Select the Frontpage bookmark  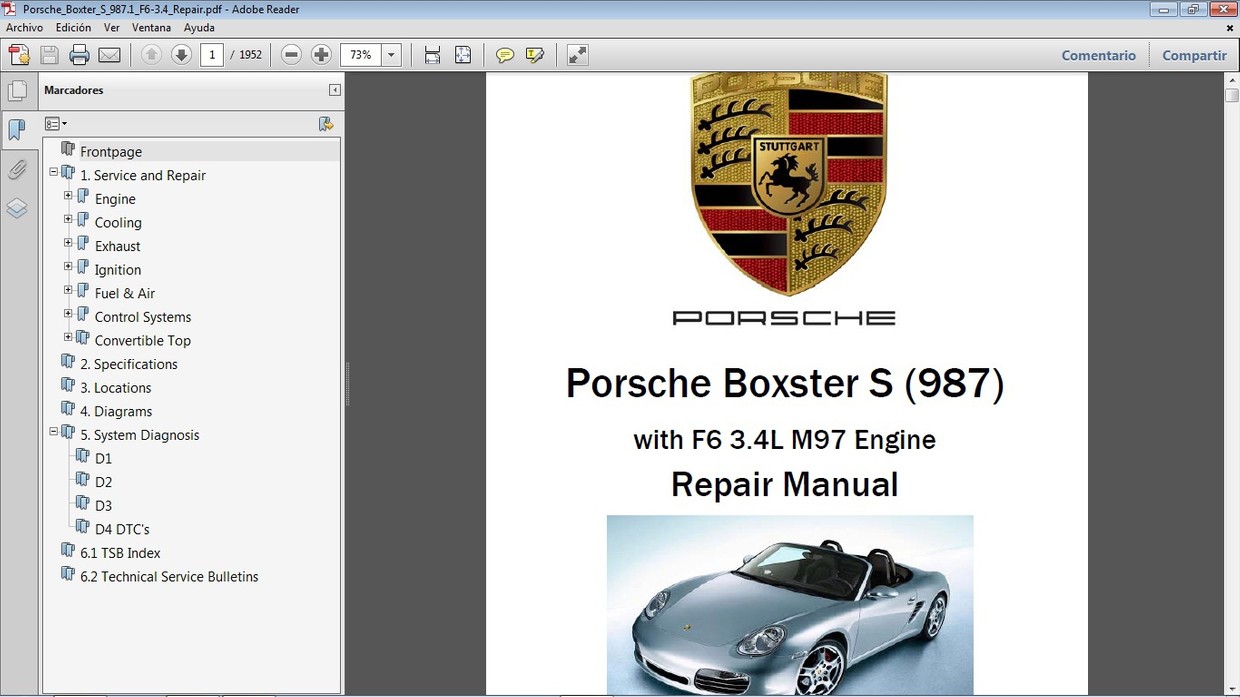pos(111,152)
